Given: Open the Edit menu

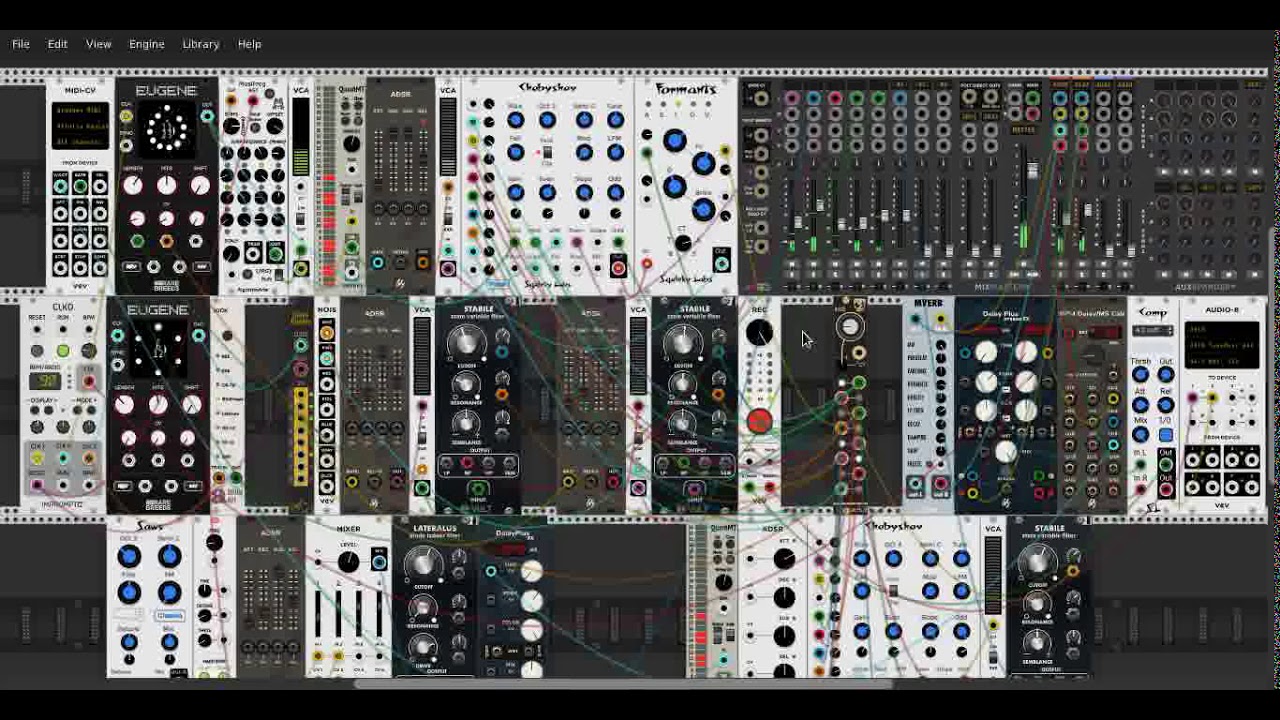Looking at the screenshot, I should tap(58, 44).
